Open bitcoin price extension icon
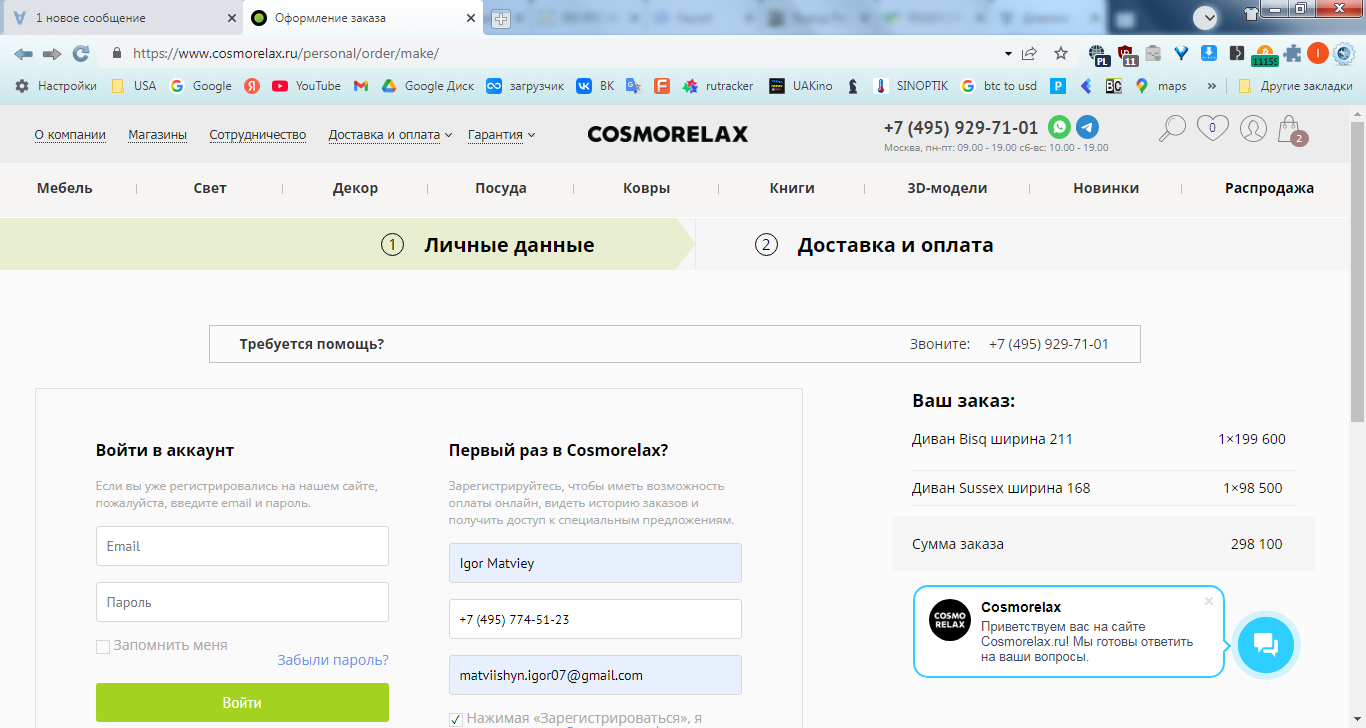This screenshot has width=1366, height=728. pyautogui.click(x=1265, y=55)
